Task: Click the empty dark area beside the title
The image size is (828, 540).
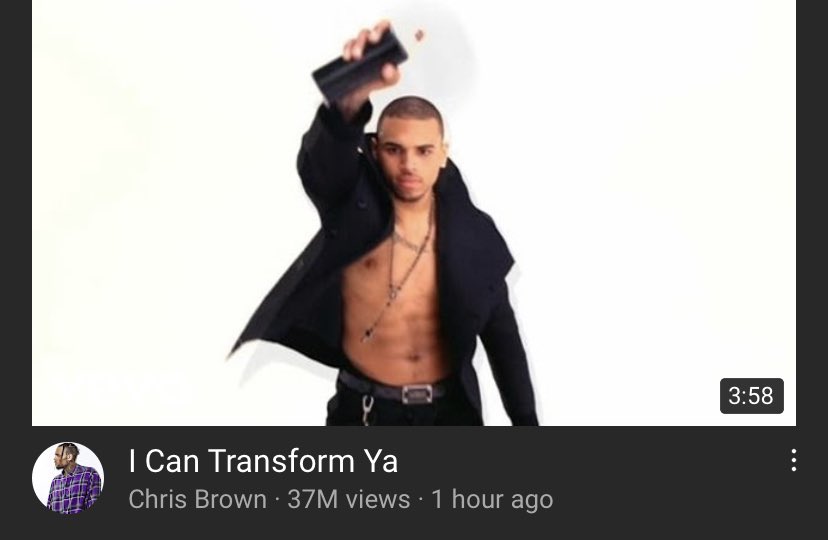Action: 591,461
